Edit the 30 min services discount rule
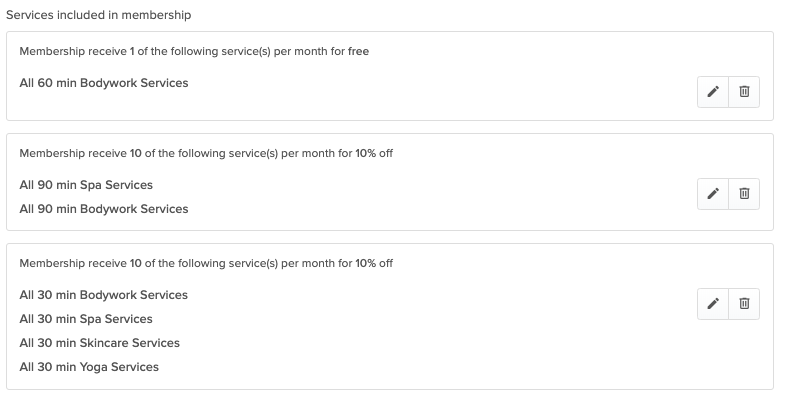Viewport: 785px width, 406px height. pyautogui.click(x=713, y=304)
